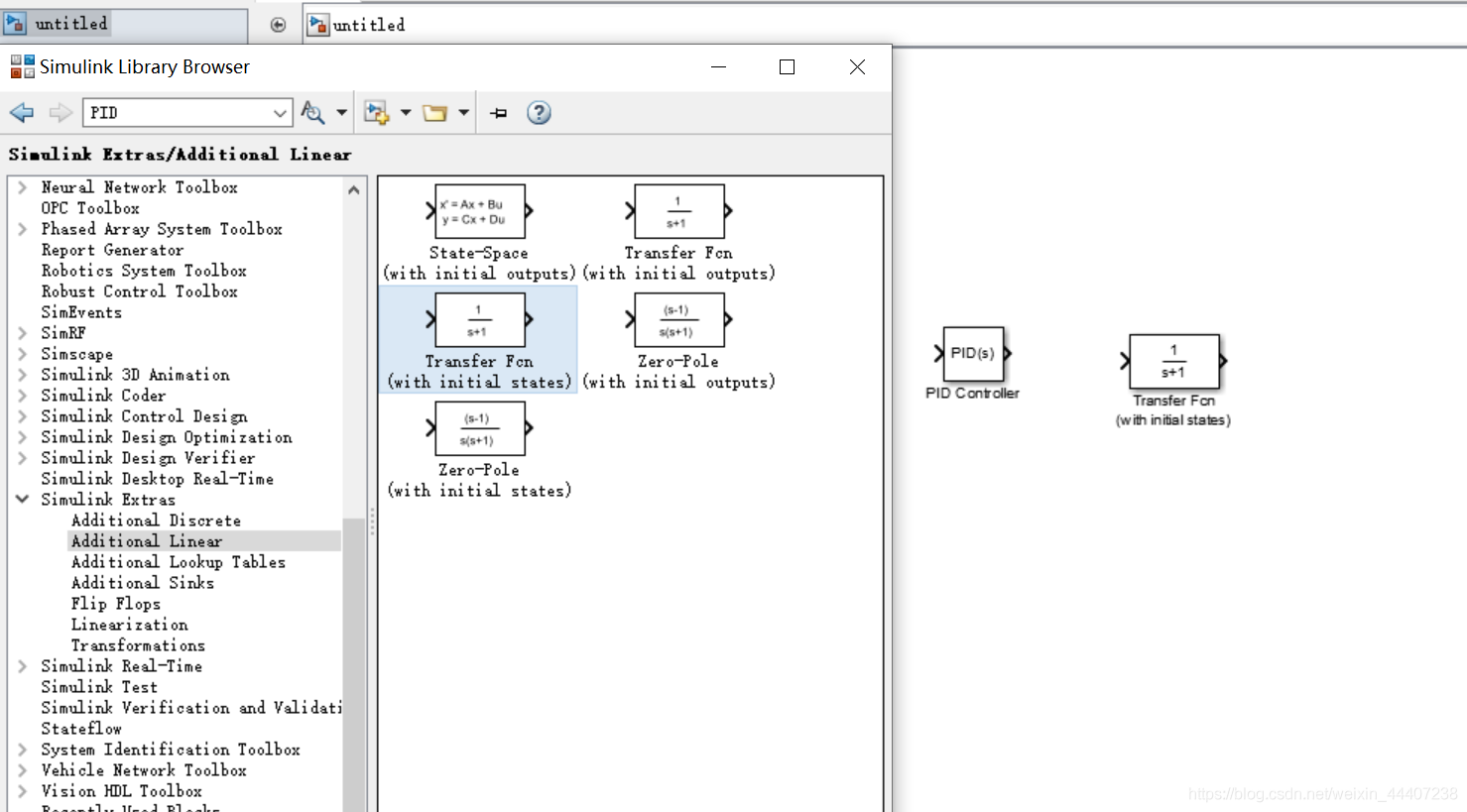Select Stateflow in the library tree
This screenshot has width=1467, height=812.
coord(81,729)
